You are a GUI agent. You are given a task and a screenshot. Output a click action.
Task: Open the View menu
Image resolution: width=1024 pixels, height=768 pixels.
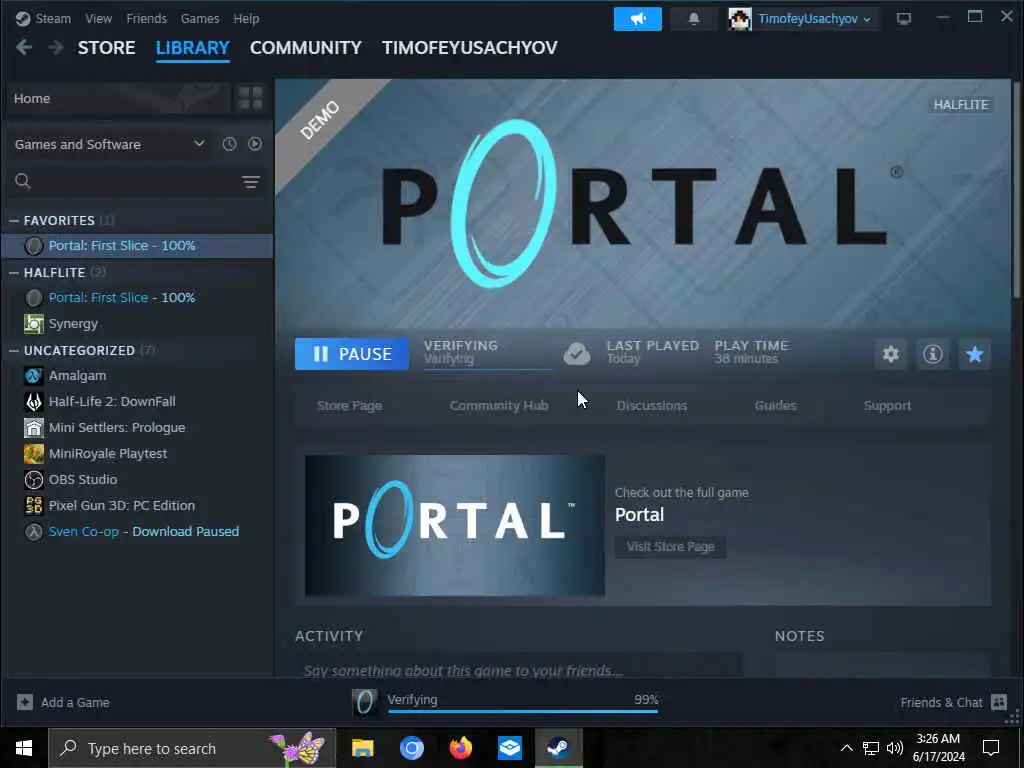[98, 18]
